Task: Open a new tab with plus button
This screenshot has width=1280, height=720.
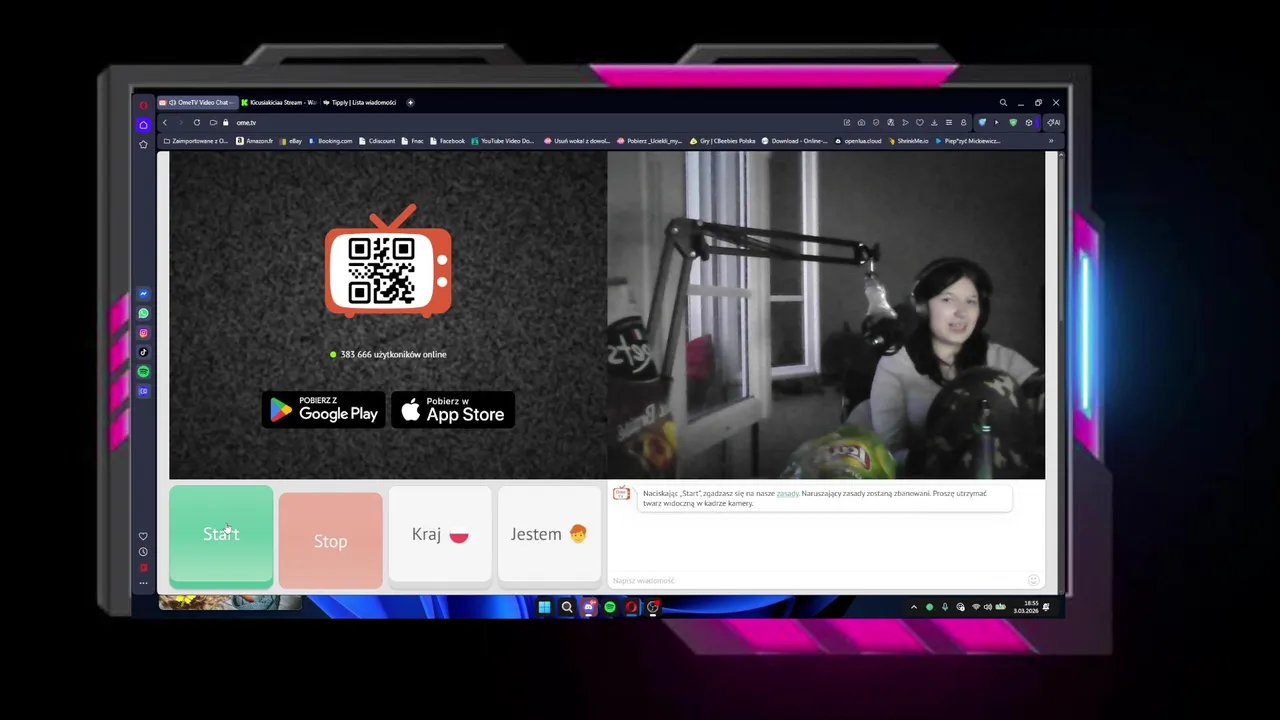Action: point(410,102)
